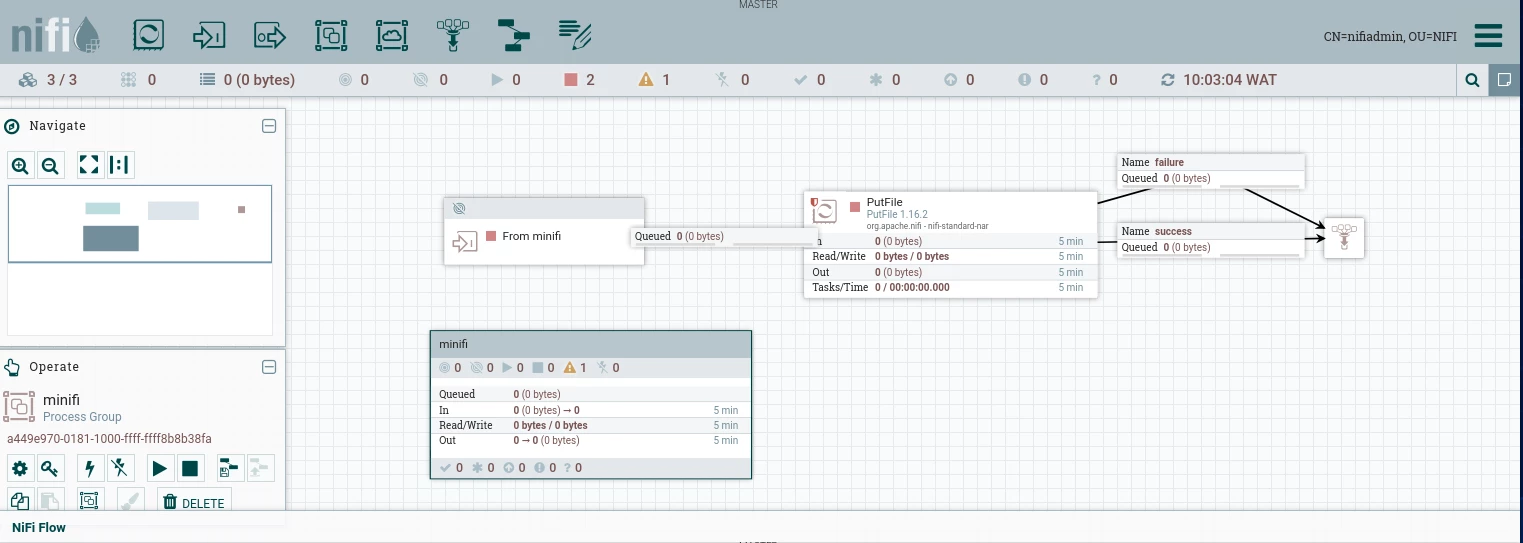1523x543 pixels.
Task: Show the flow at actual size
Action: pyautogui.click(x=119, y=165)
